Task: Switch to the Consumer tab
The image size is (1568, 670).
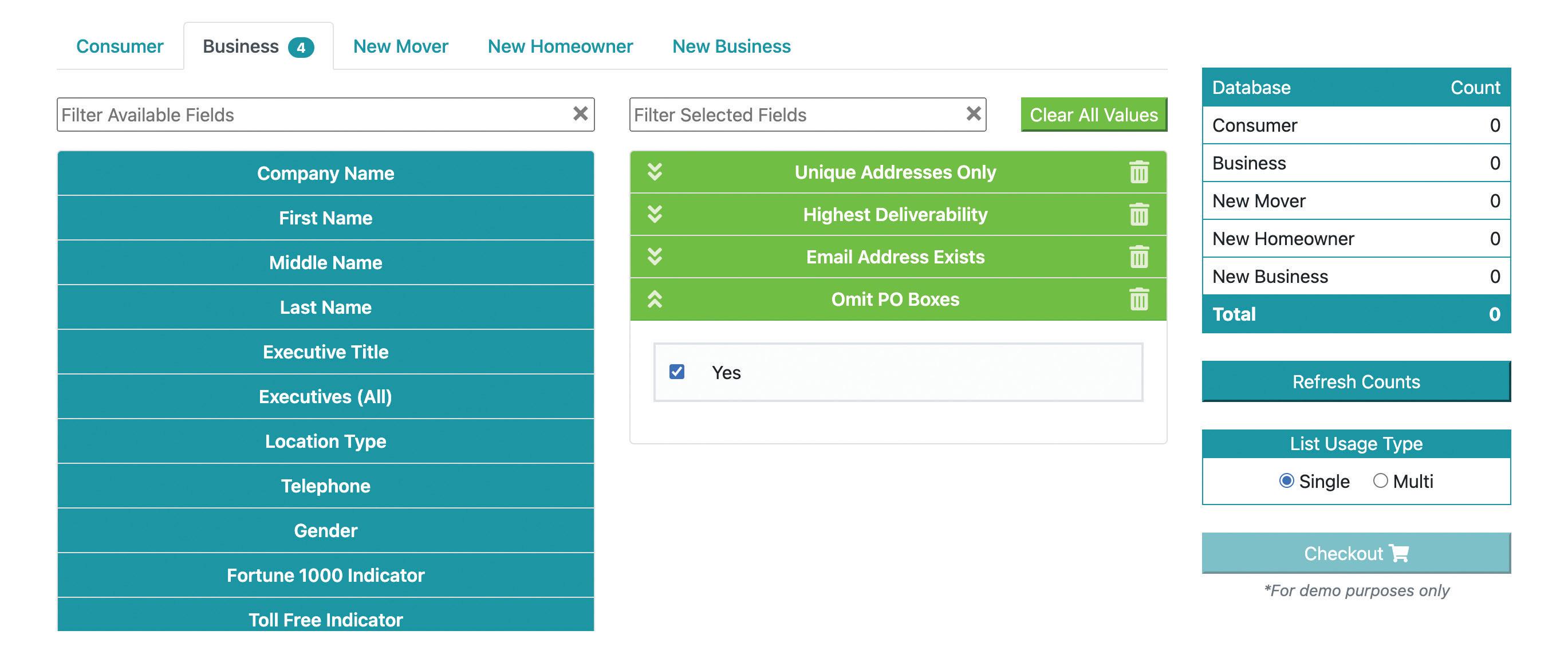Action: (120, 46)
